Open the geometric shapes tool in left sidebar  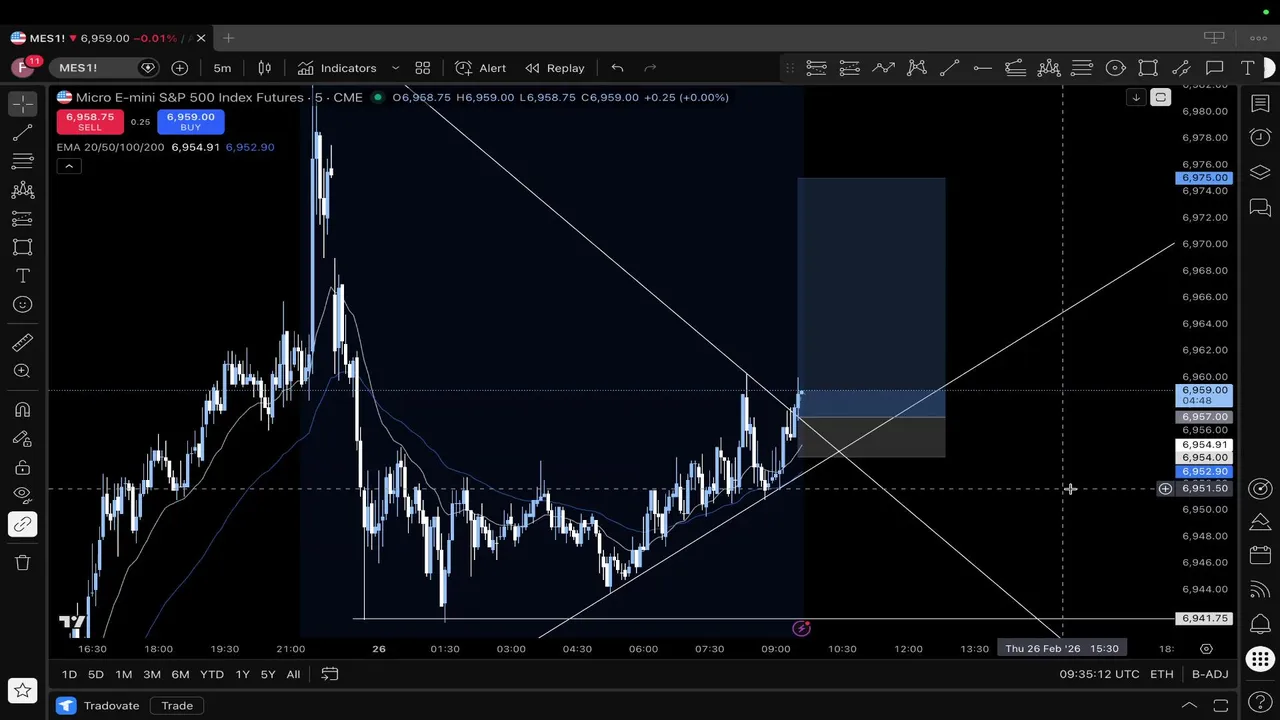(22, 247)
